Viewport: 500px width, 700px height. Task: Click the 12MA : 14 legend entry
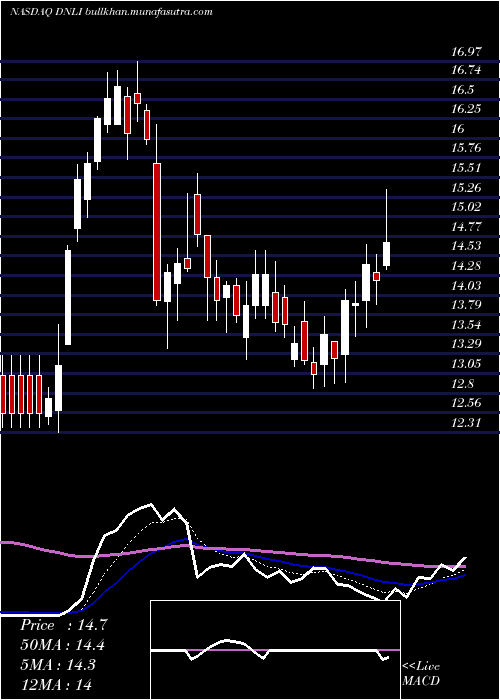(56, 684)
